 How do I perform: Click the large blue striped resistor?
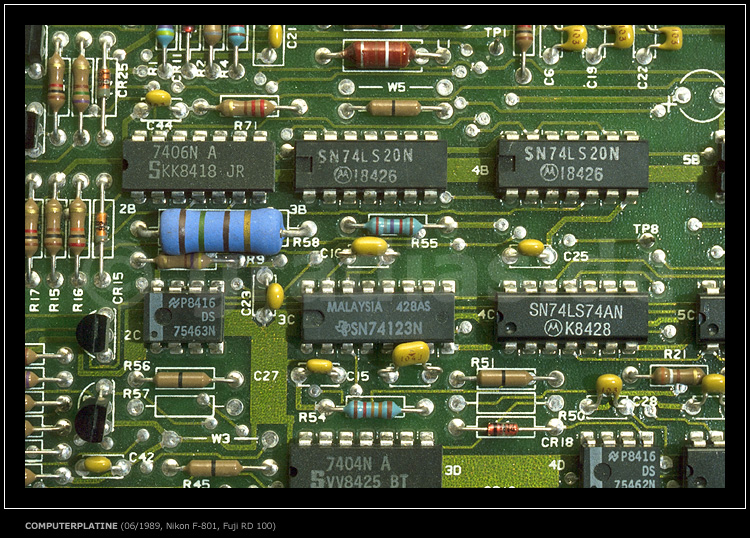point(221,230)
